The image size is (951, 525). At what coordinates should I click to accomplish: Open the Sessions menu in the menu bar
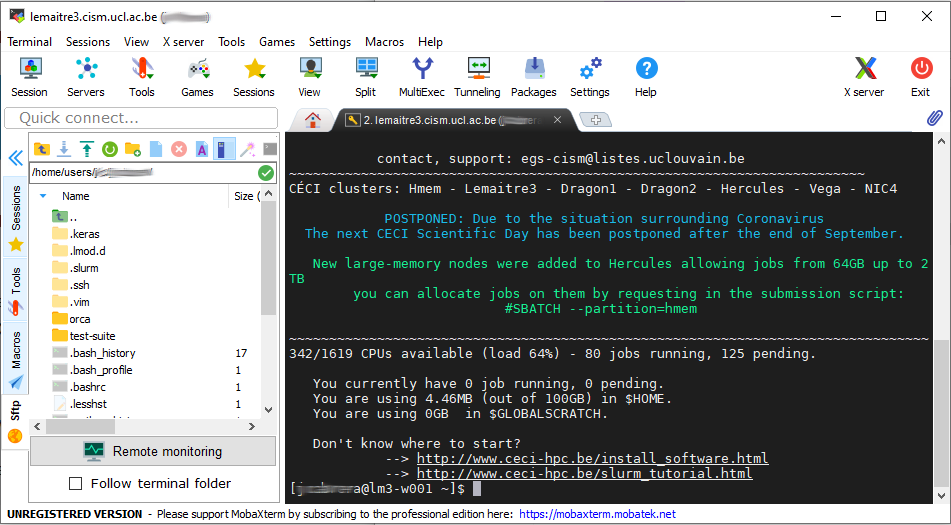coord(88,42)
